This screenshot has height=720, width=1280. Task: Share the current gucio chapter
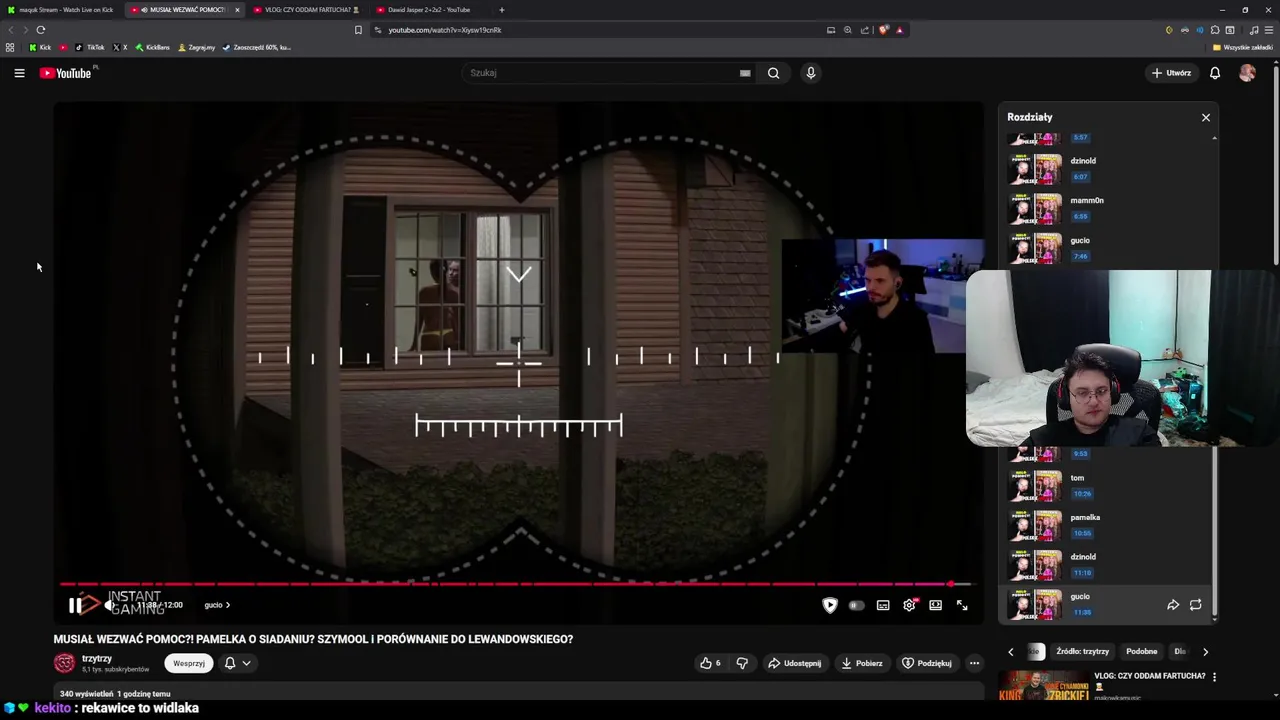tap(1173, 605)
